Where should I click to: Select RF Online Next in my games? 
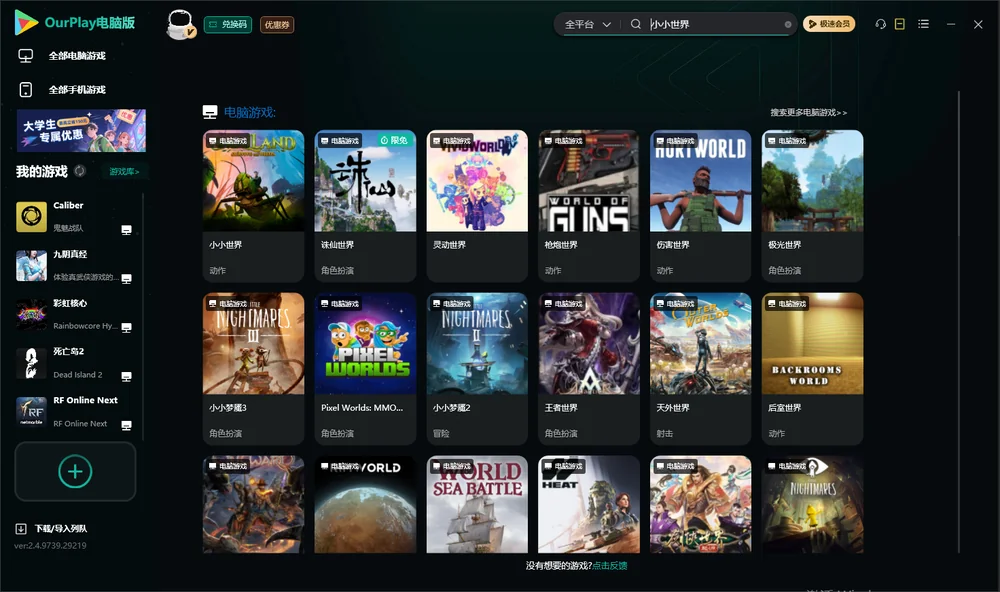[x=75, y=412]
